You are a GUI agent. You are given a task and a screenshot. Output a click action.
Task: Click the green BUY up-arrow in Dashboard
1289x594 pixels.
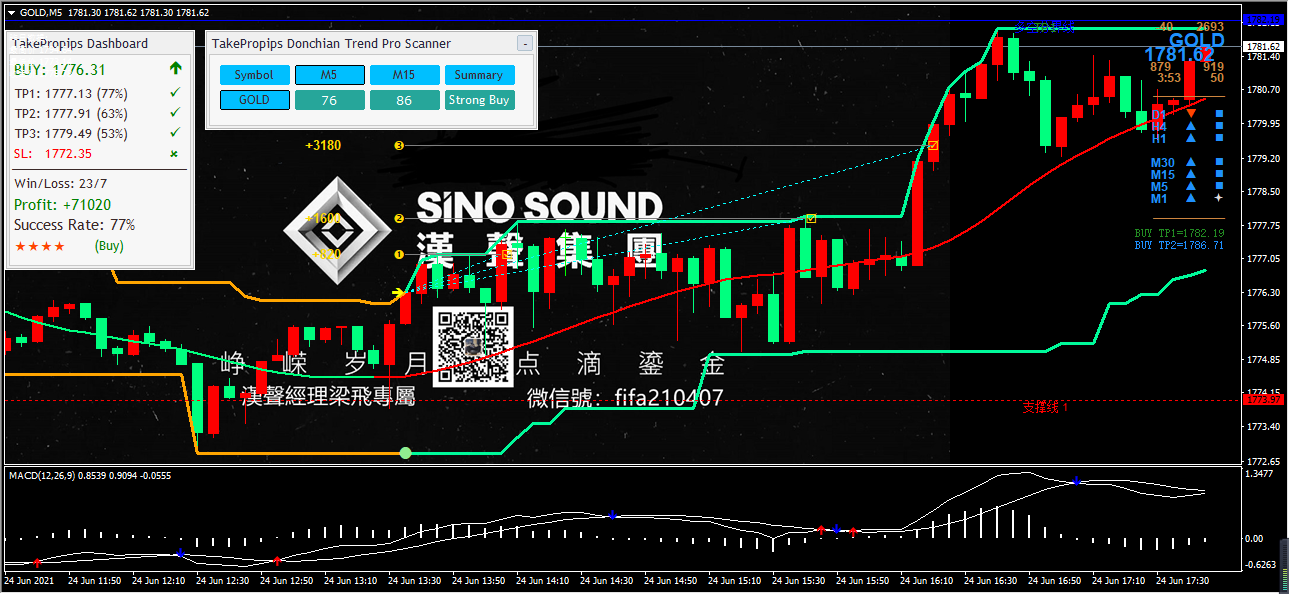coord(176,69)
